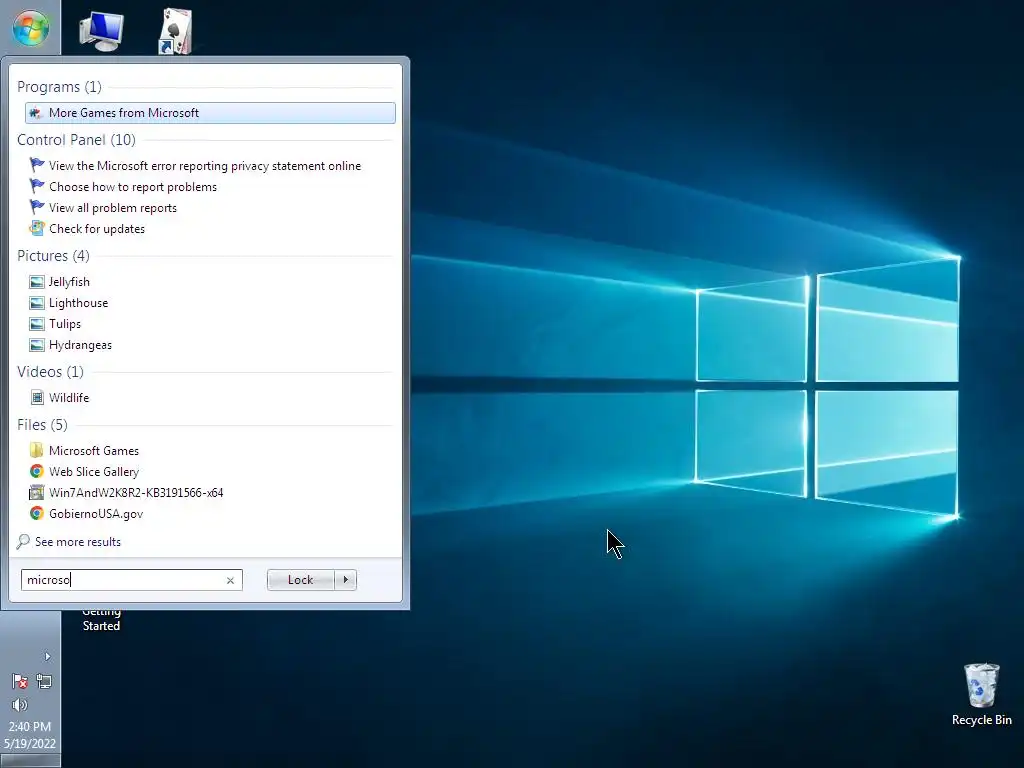The height and width of the screenshot is (768, 1024).
Task: Open Microsoft error reporting privacy statement
Action: [x=204, y=166]
